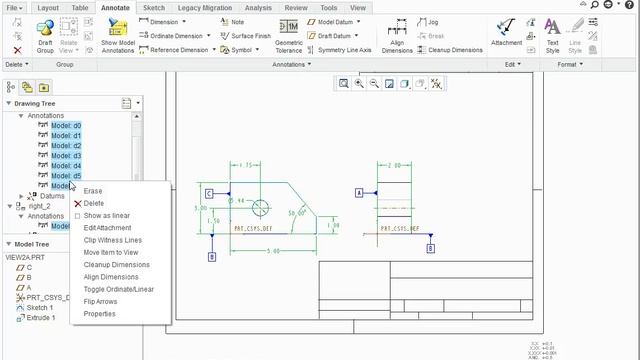Collapse the Model Tree section

[9, 244]
